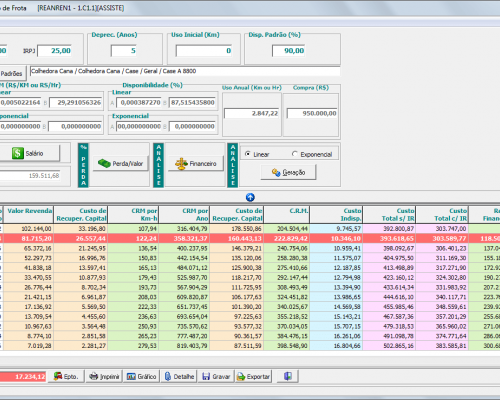The height and width of the screenshot is (400, 500).
Task: Click the Disp. Padrão (%) field
Action: (289, 51)
